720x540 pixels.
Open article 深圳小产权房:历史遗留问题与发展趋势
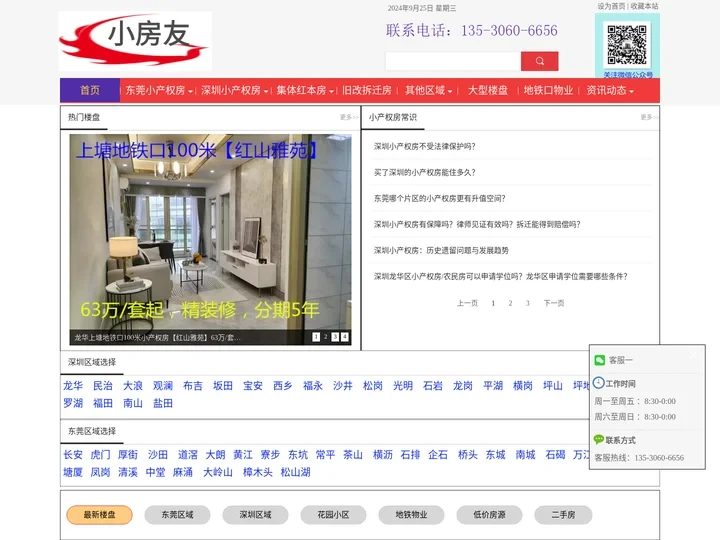coord(441,250)
